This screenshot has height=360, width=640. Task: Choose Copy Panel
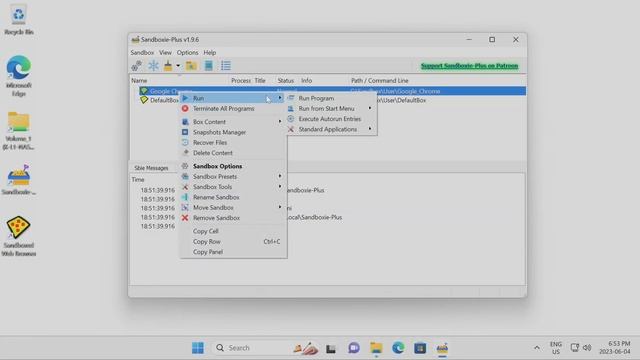(x=233, y=252)
